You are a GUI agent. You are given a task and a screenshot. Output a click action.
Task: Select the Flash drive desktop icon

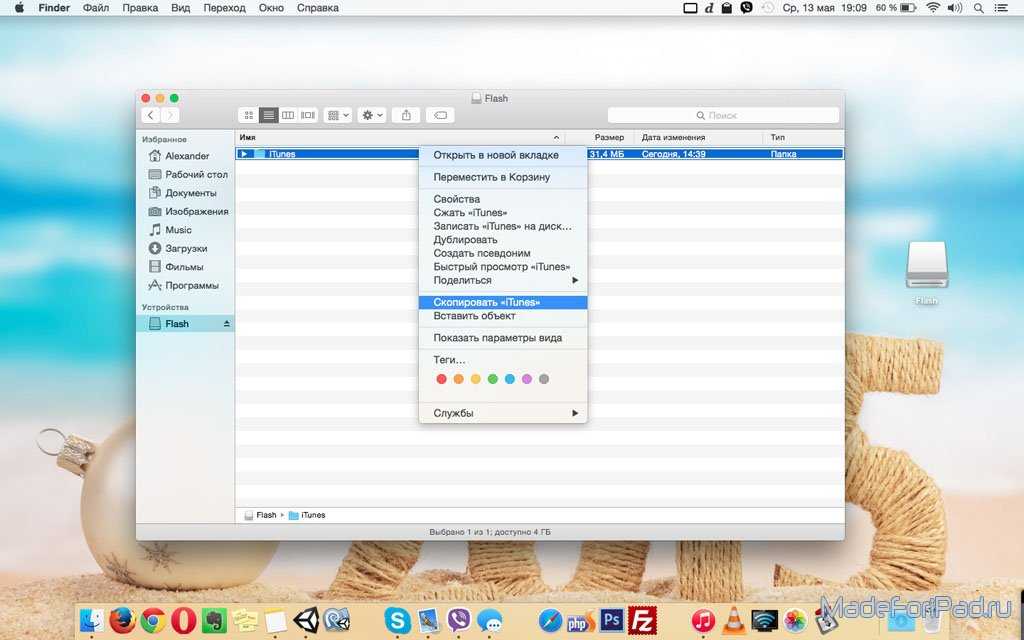click(927, 272)
